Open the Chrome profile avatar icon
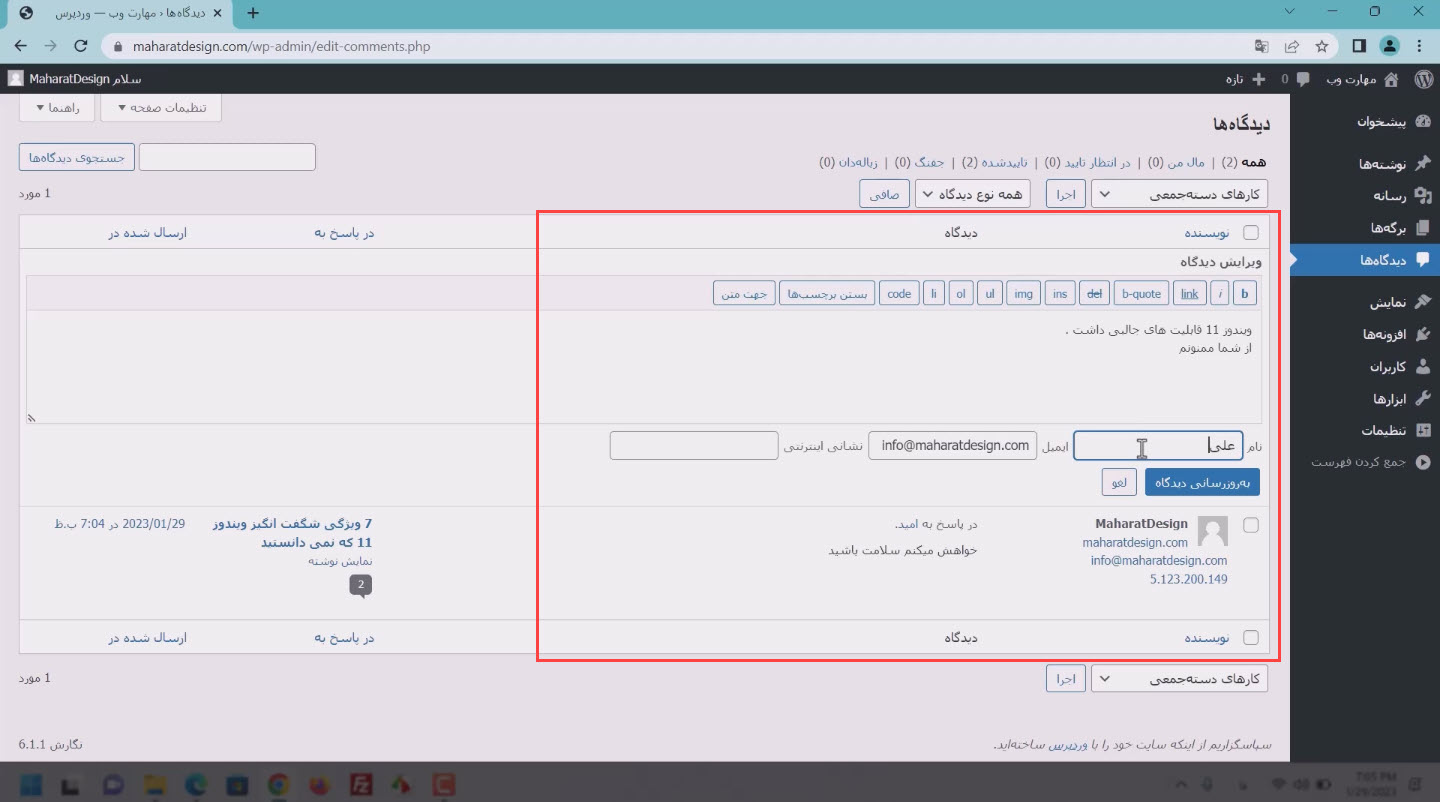The image size is (1440, 802). [x=1389, y=46]
